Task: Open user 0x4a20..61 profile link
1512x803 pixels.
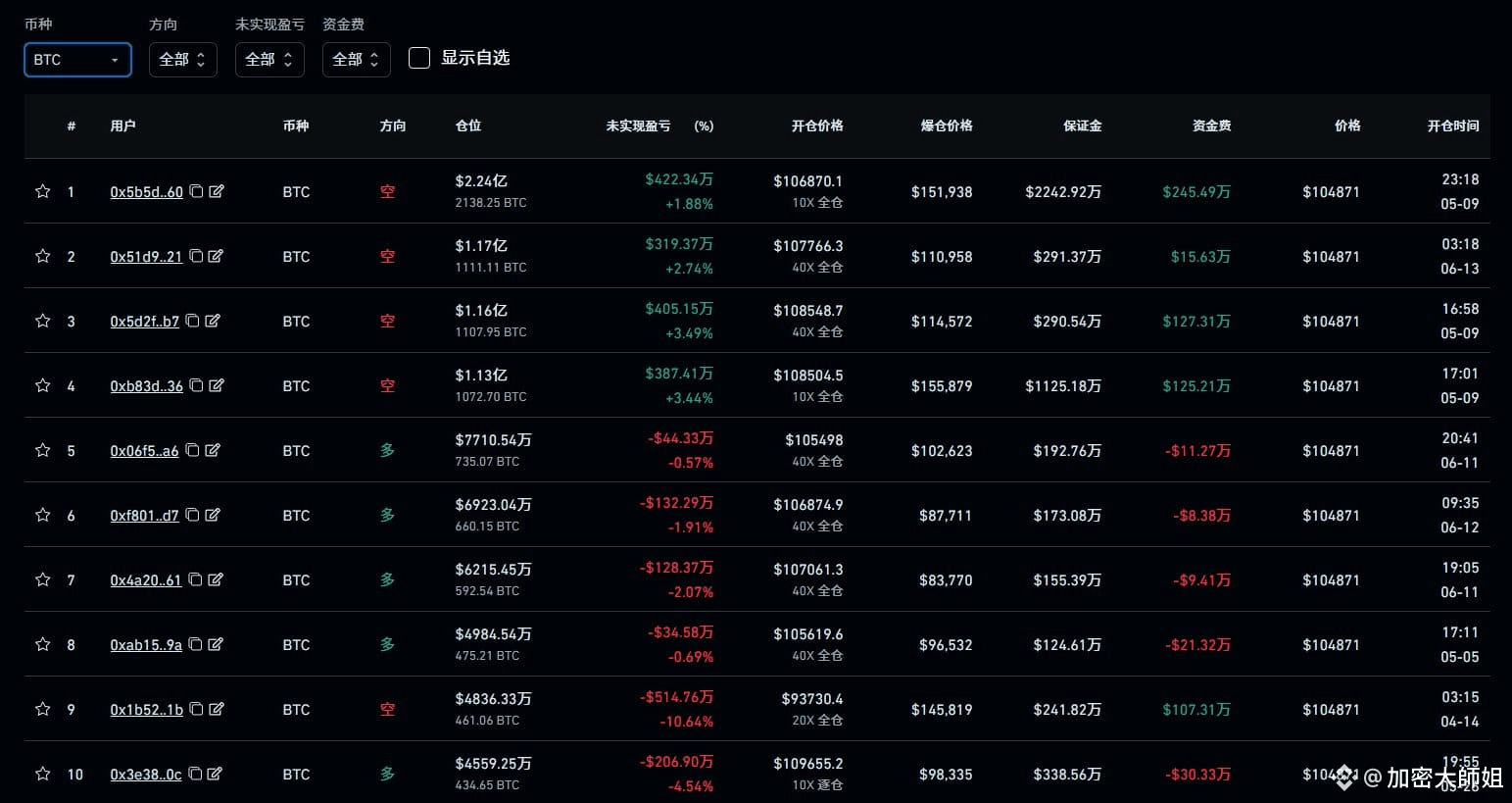Action: (x=146, y=580)
